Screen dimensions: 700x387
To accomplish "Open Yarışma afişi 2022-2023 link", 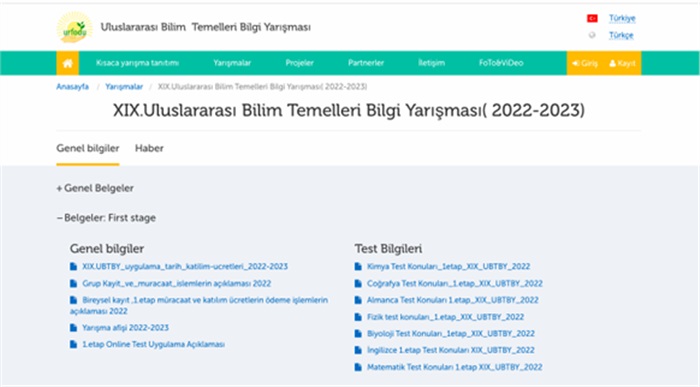I will [x=125, y=328].
